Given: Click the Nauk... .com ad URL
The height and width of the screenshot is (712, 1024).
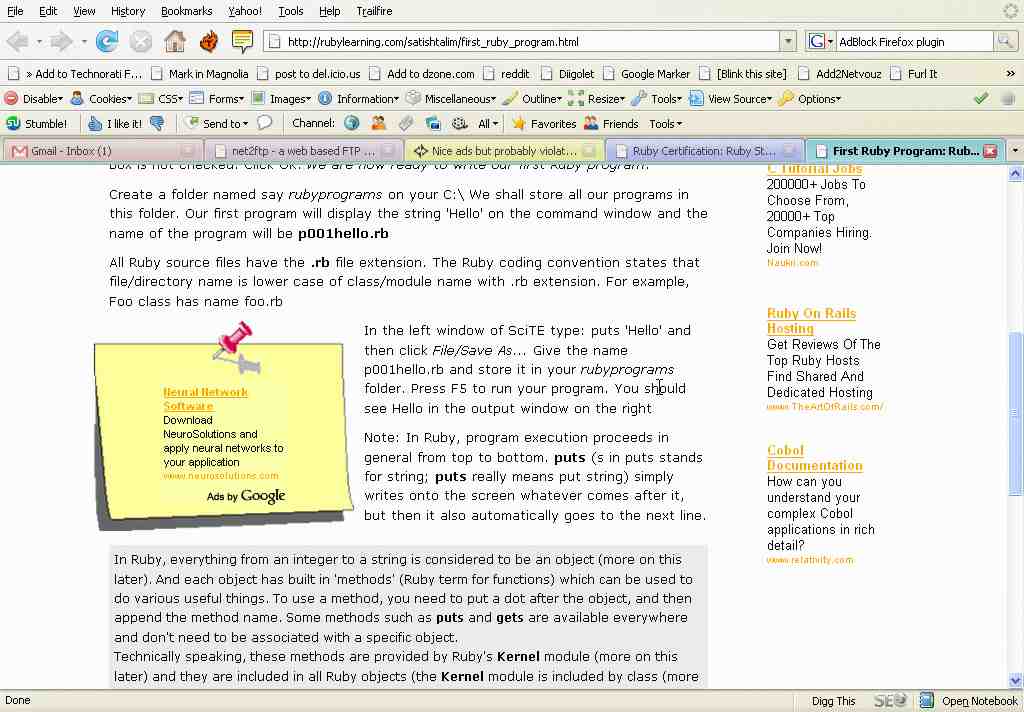Looking at the screenshot, I should [x=792, y=263].
